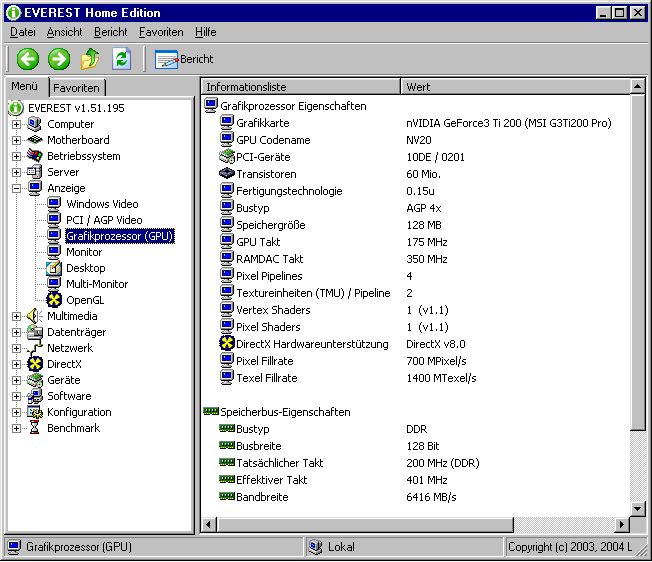
Task: Expand the Datenträger tree node
Action: click(16, 332)
